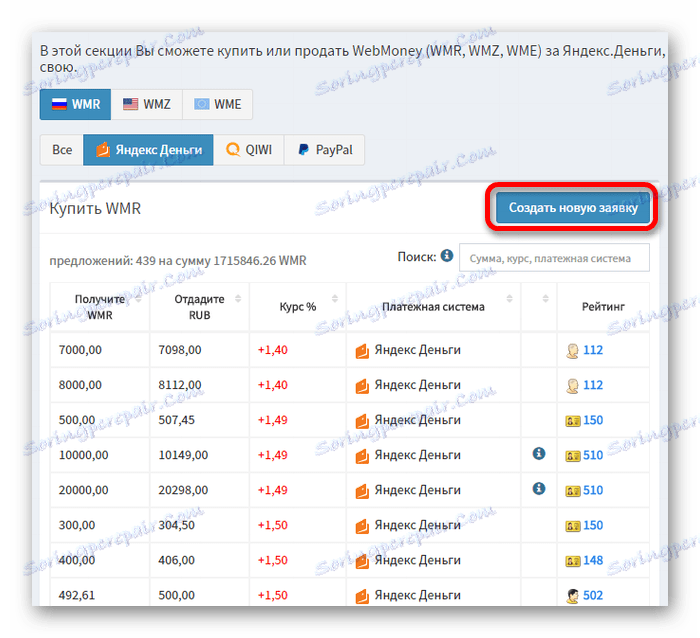
Task: Click the passport icon in 7000,00 row
Action: [x=572, y=351]
